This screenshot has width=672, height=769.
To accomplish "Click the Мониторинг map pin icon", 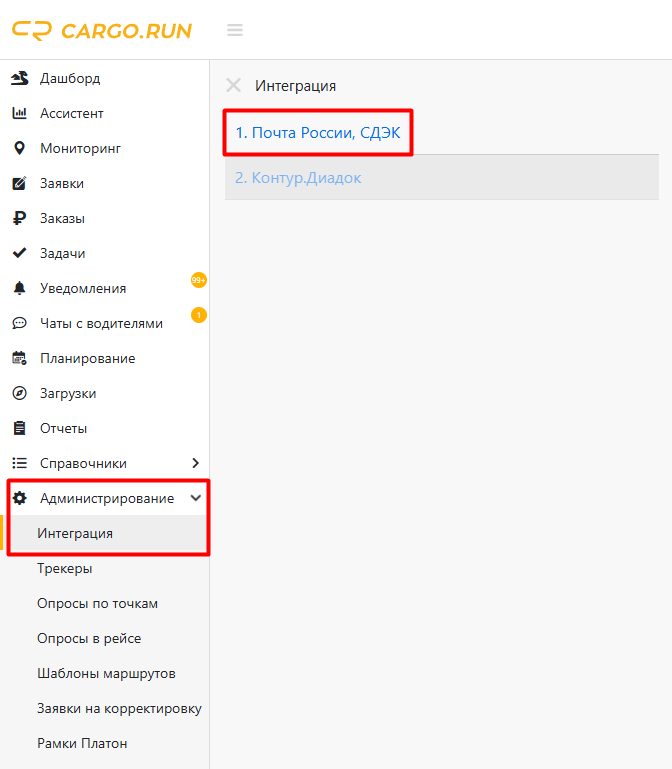I will (19, 148).
